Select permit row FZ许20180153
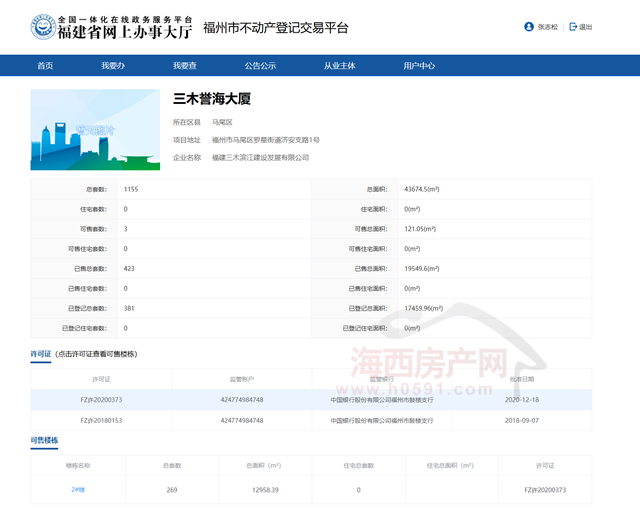Viewport: 640px width, 515px height. click(x=101, y=421)
